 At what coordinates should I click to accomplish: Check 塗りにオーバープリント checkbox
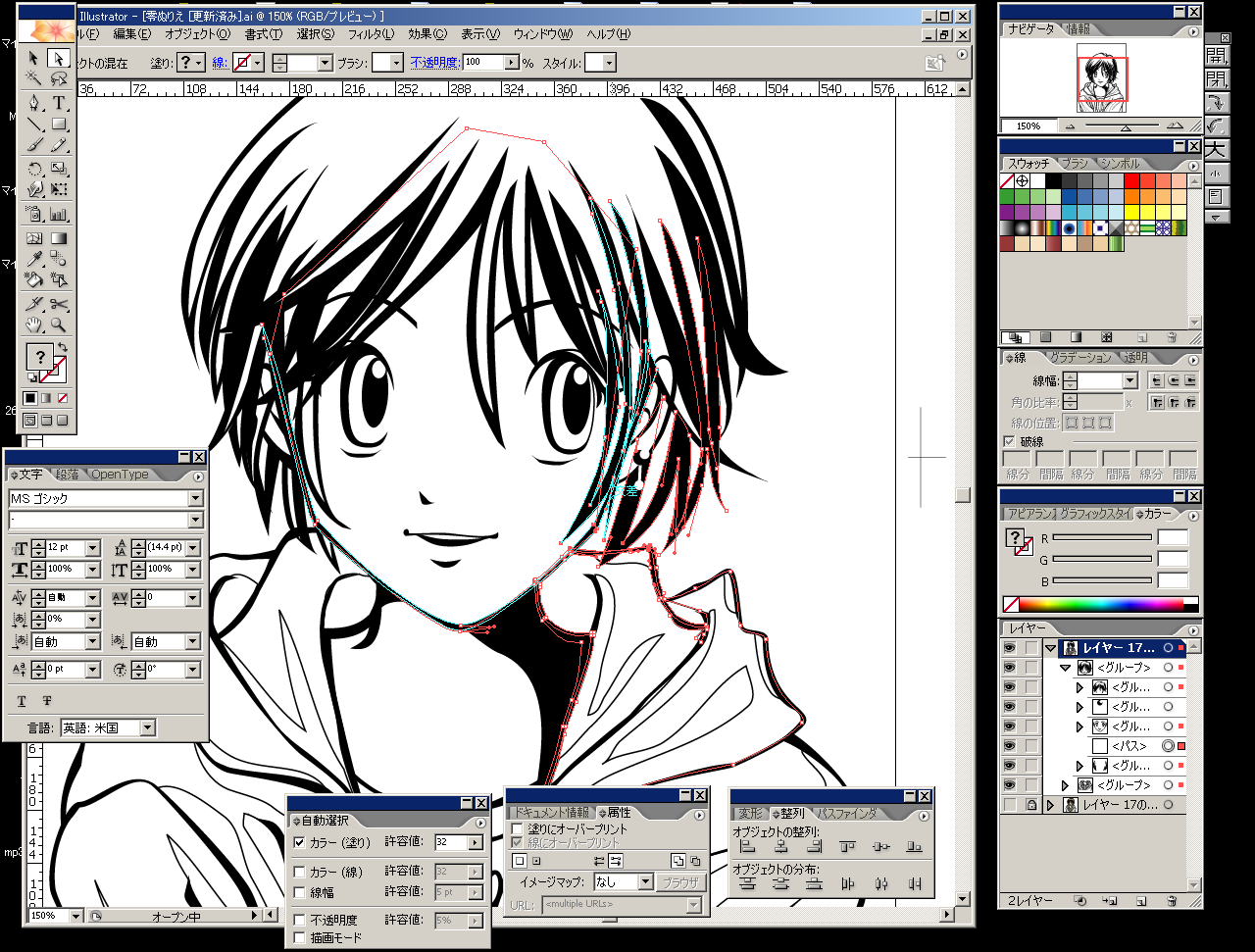pyautogui.click(x=517, y=829)
